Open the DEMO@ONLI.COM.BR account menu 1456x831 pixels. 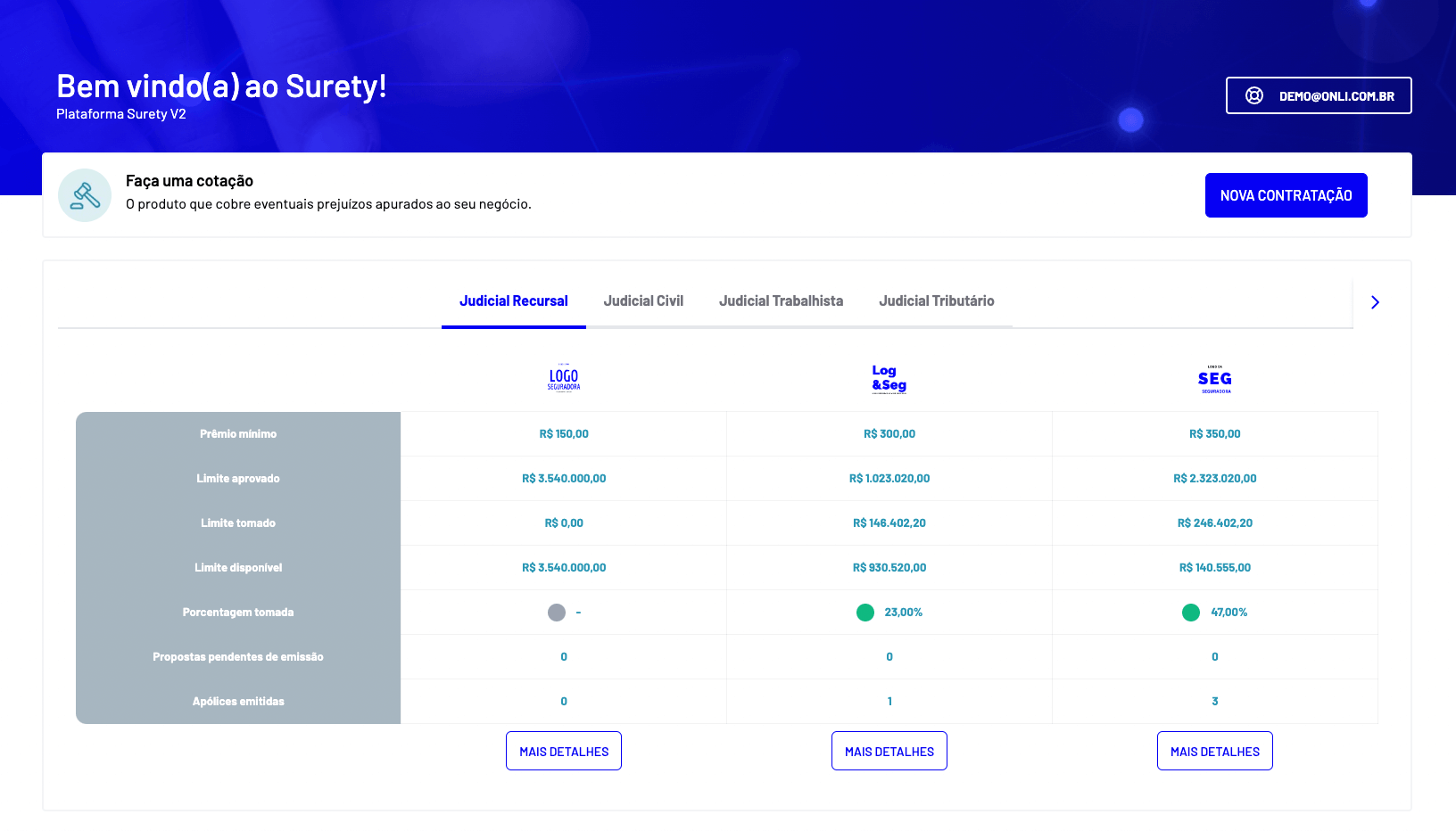1336,96
